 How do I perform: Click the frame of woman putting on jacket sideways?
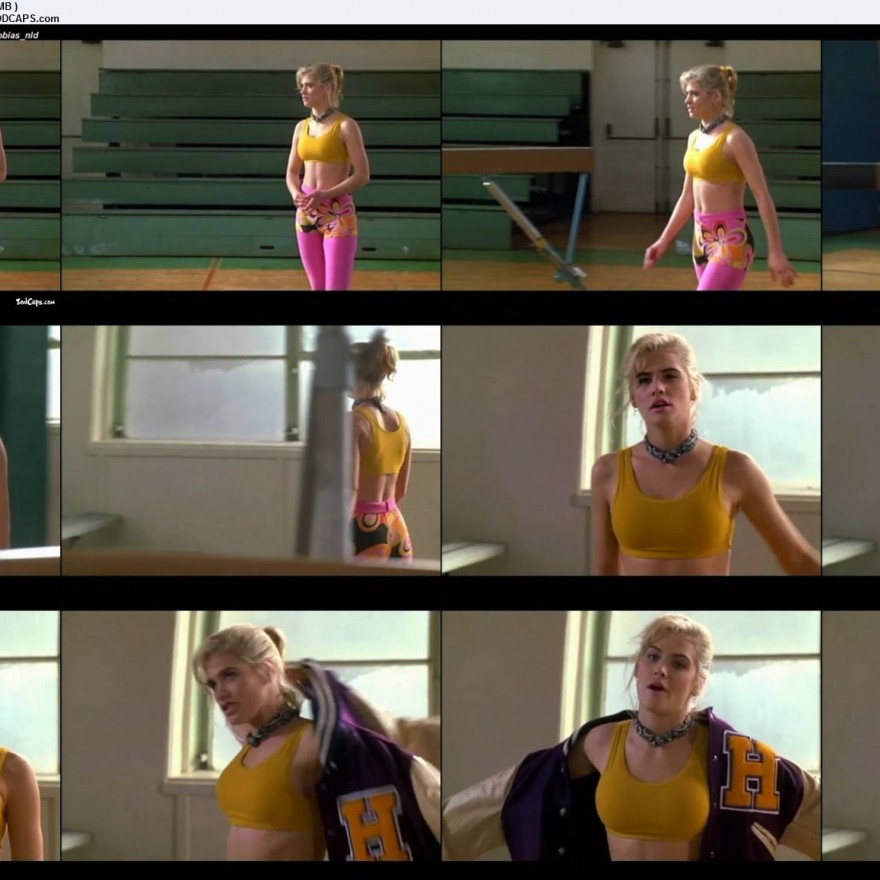250,735
